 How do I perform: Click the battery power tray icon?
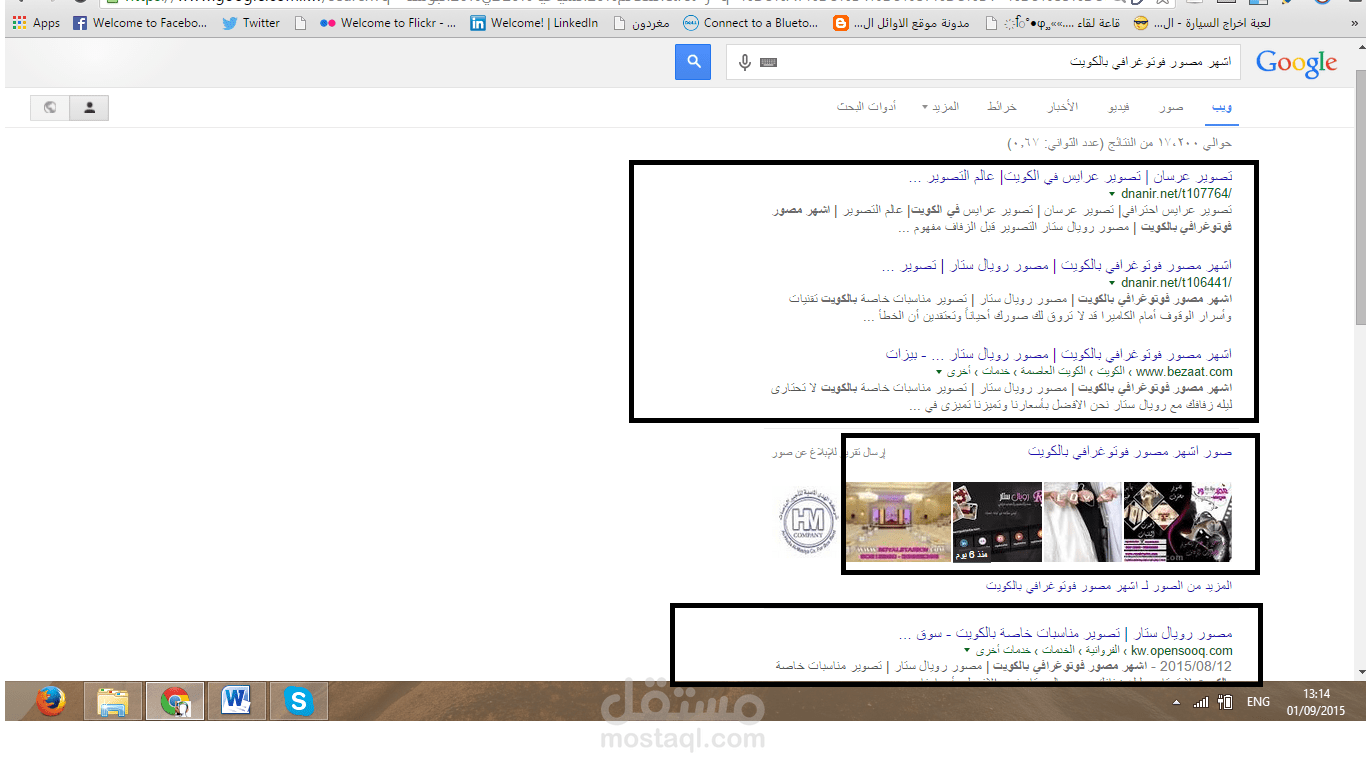tap(1225, 702)
